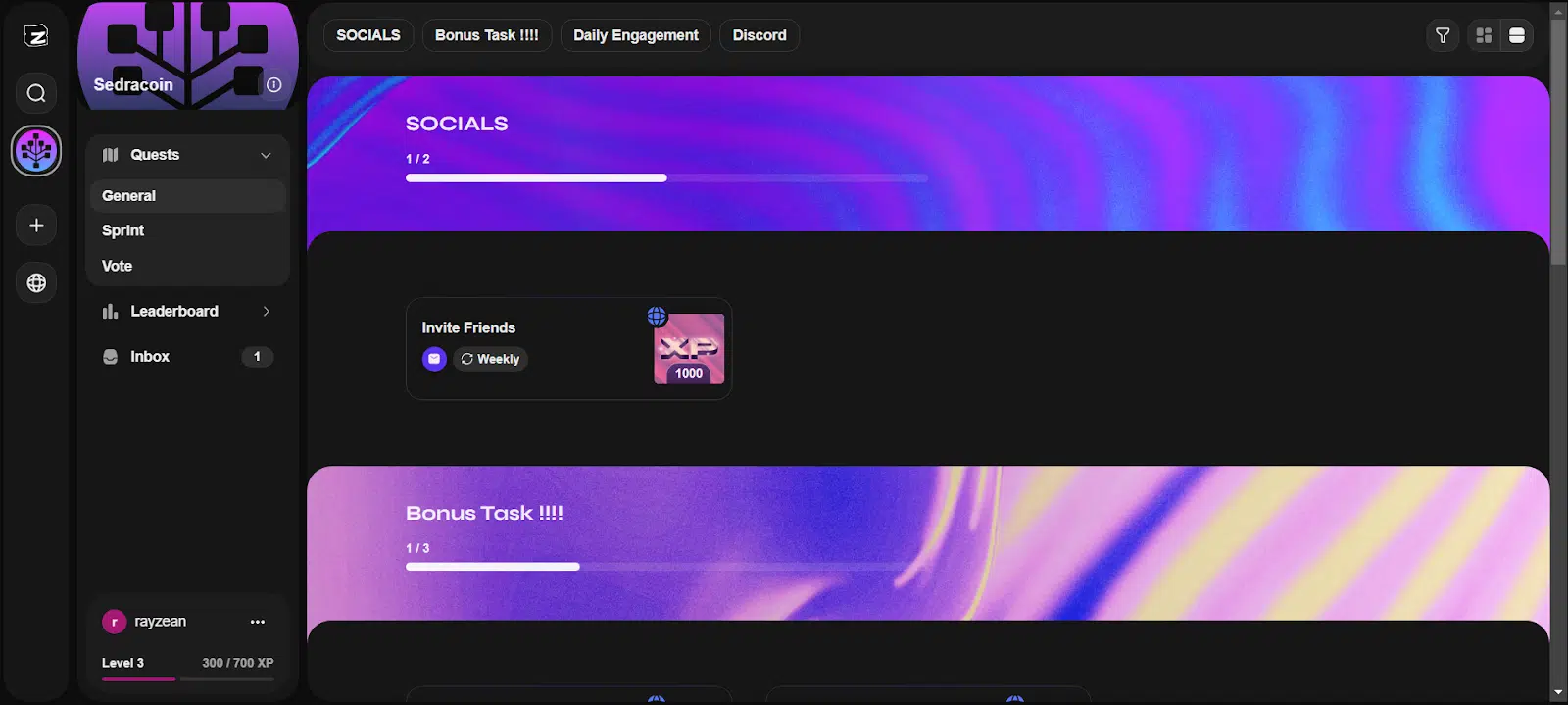Collapse the Quests section chevron
The image size is (1568, 705).
tap(266, 155)
